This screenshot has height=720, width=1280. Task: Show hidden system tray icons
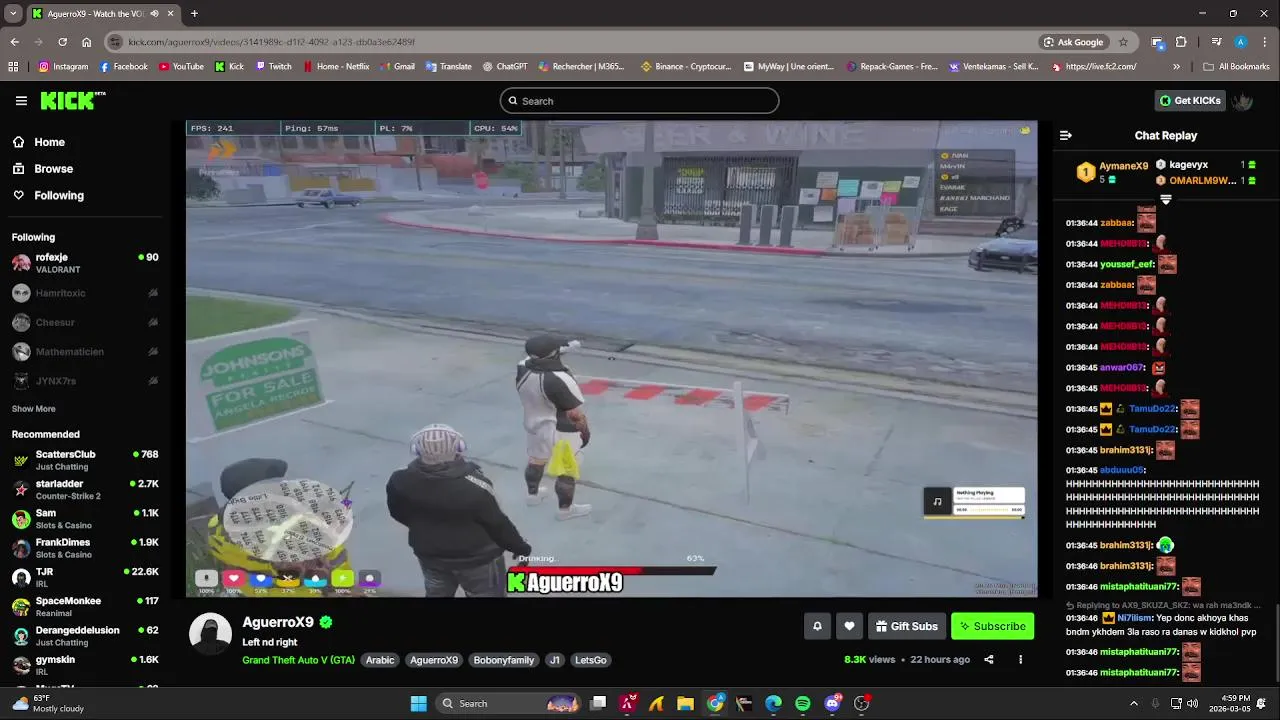[x=1133, y=703]
